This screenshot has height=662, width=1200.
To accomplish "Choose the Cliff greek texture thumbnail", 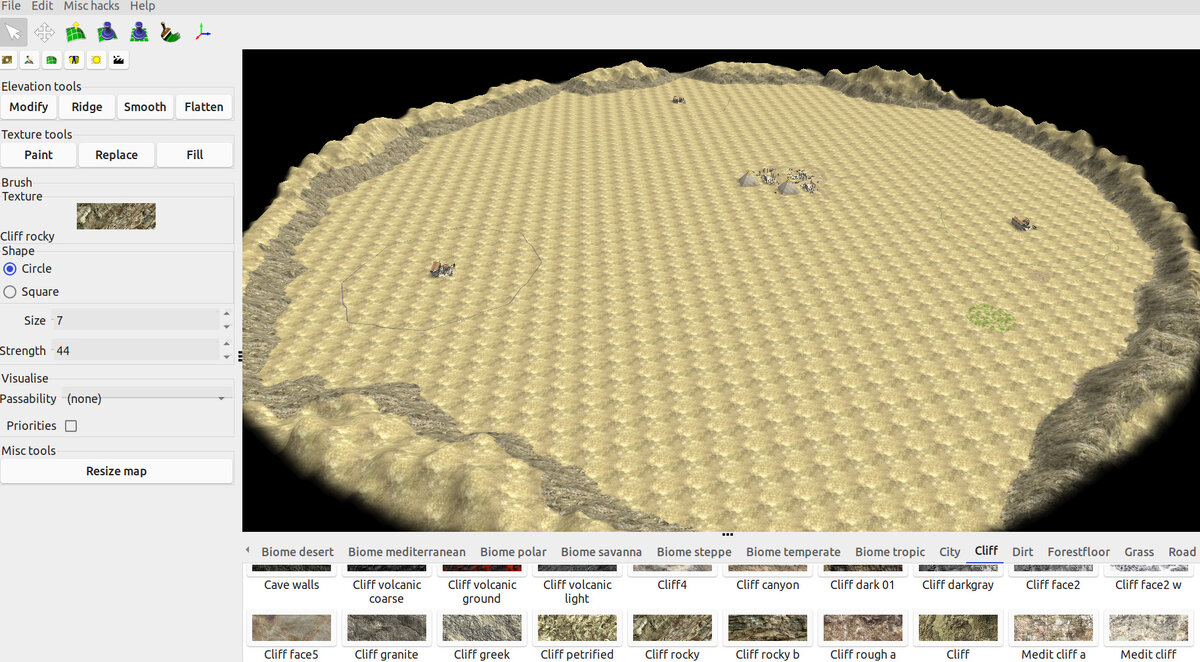I will [481, 628].
